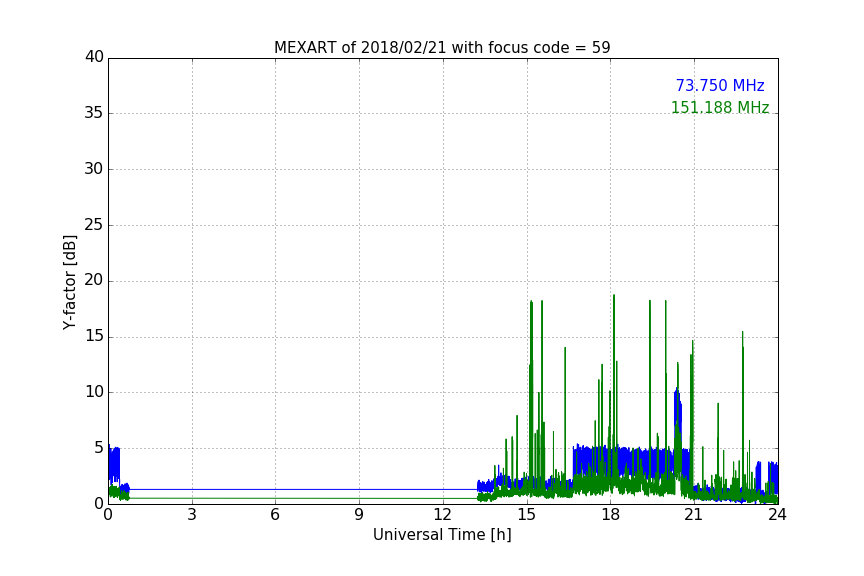Click x-axis tick label 9
This screenshot has height=576, width=864.
tap(359, 515)
